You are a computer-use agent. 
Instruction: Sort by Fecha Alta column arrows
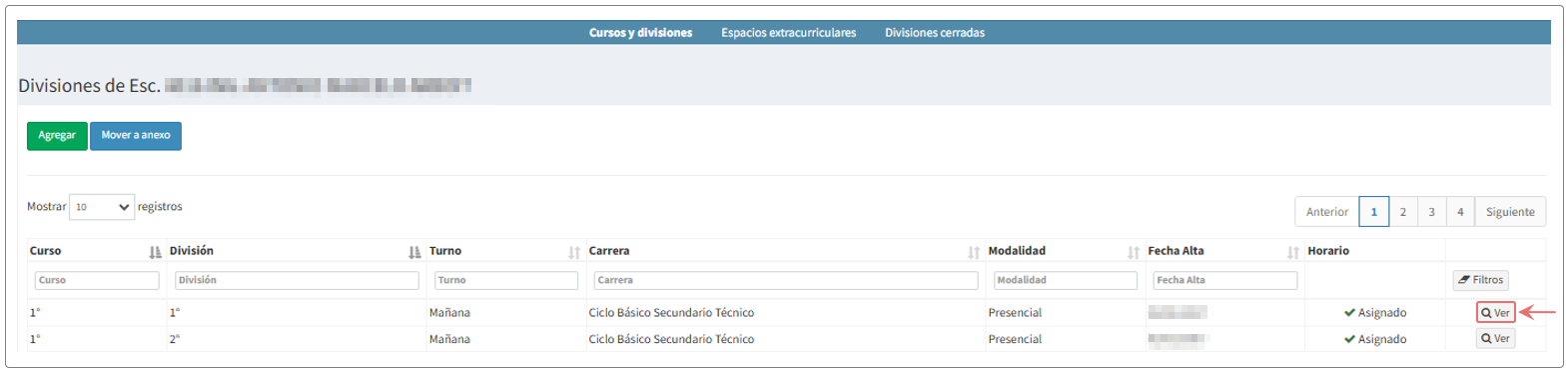(x=1293, y=252)
